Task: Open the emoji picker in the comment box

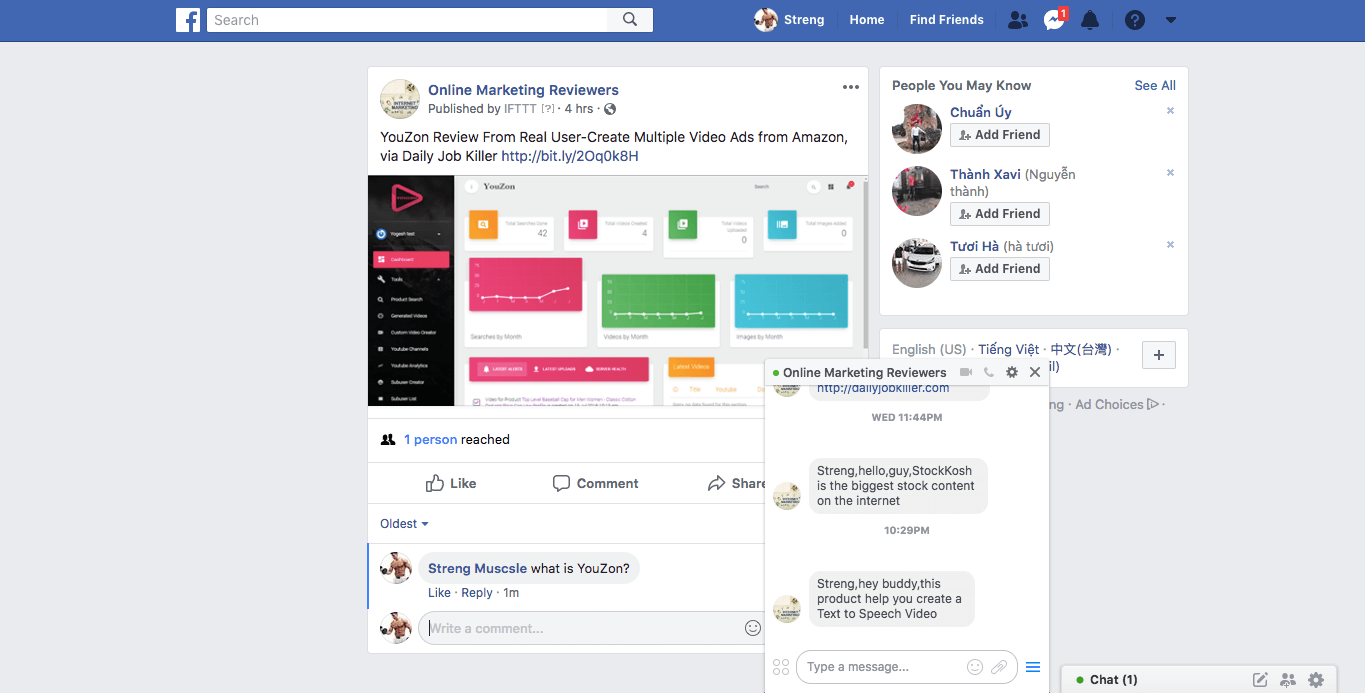Action: point(753,628)
